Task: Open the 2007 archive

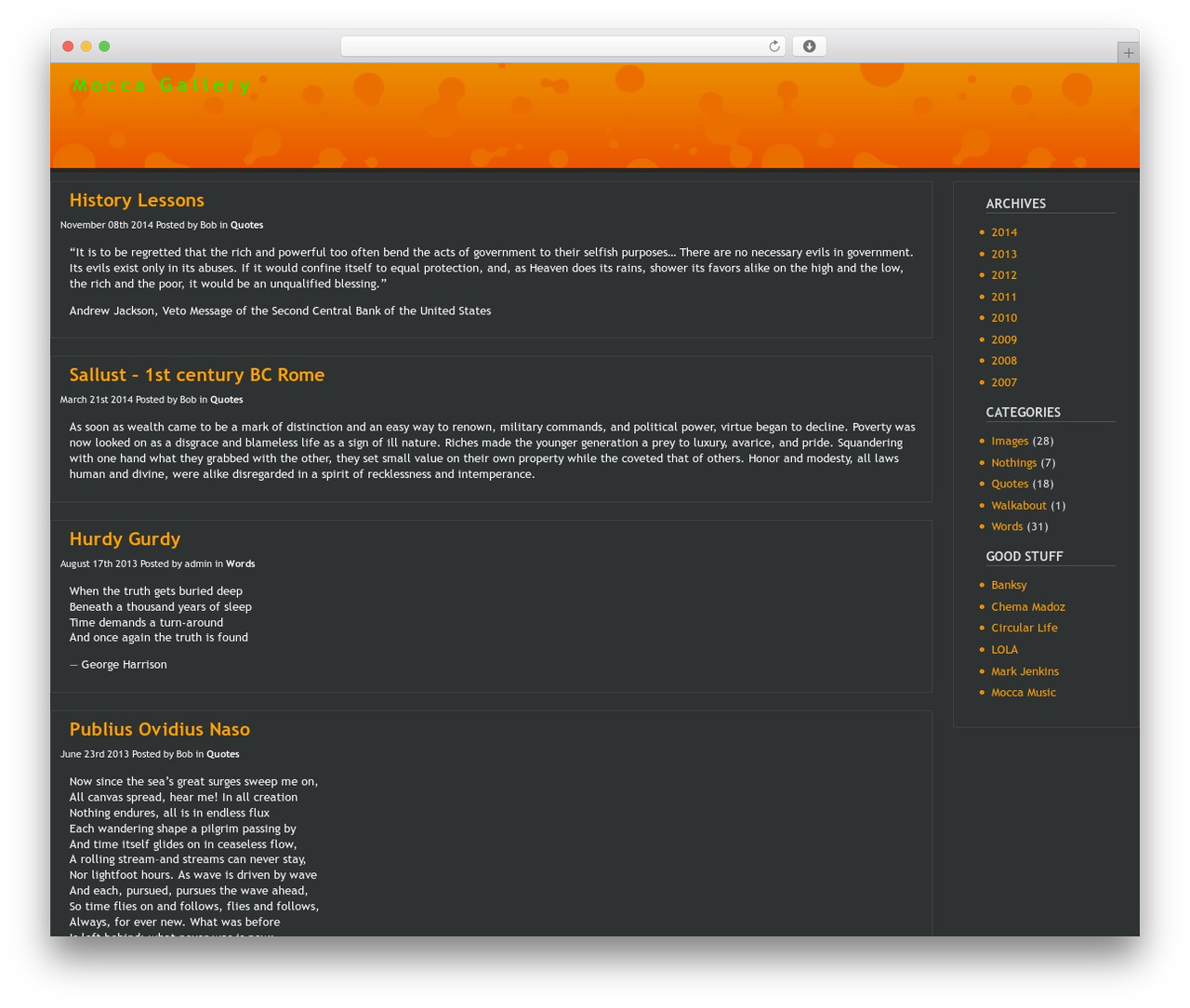Action: click(1004, 382)
